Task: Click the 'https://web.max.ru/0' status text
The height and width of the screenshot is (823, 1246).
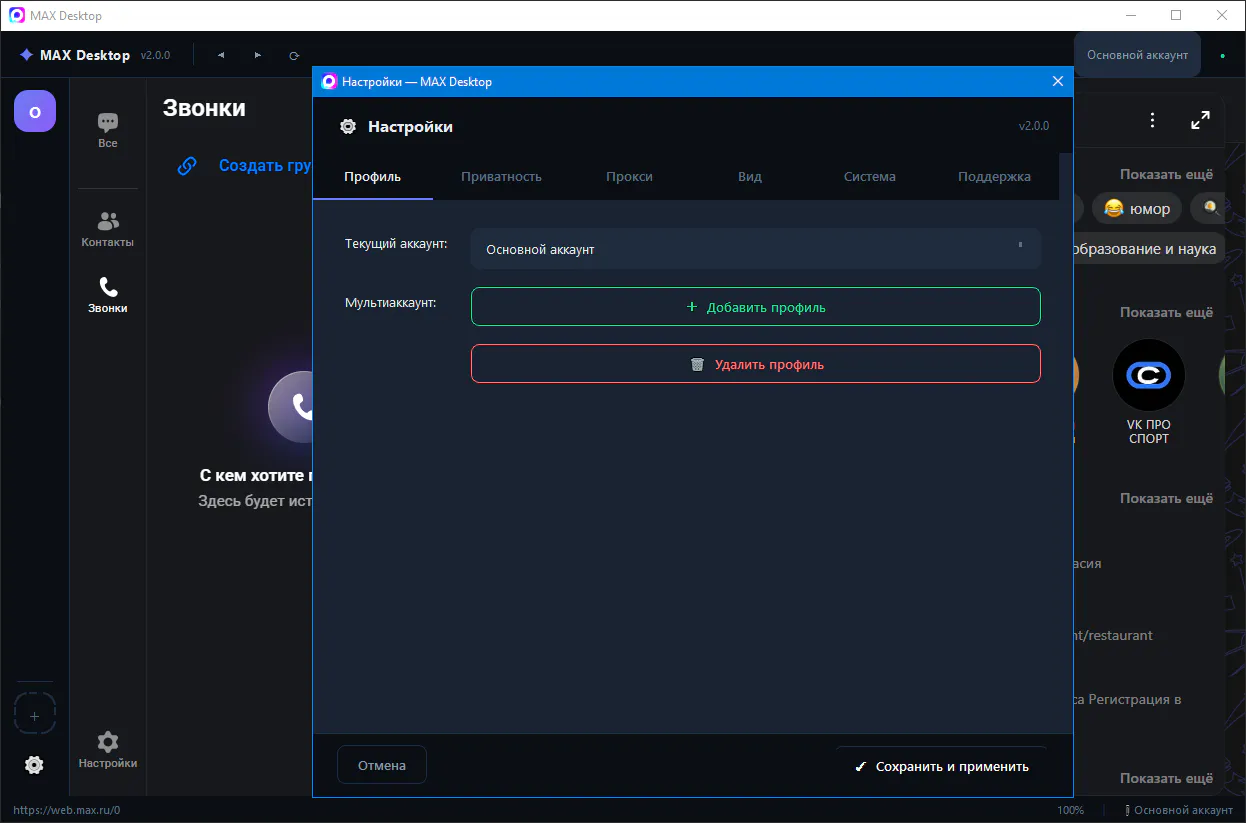Action: [66, 810]
